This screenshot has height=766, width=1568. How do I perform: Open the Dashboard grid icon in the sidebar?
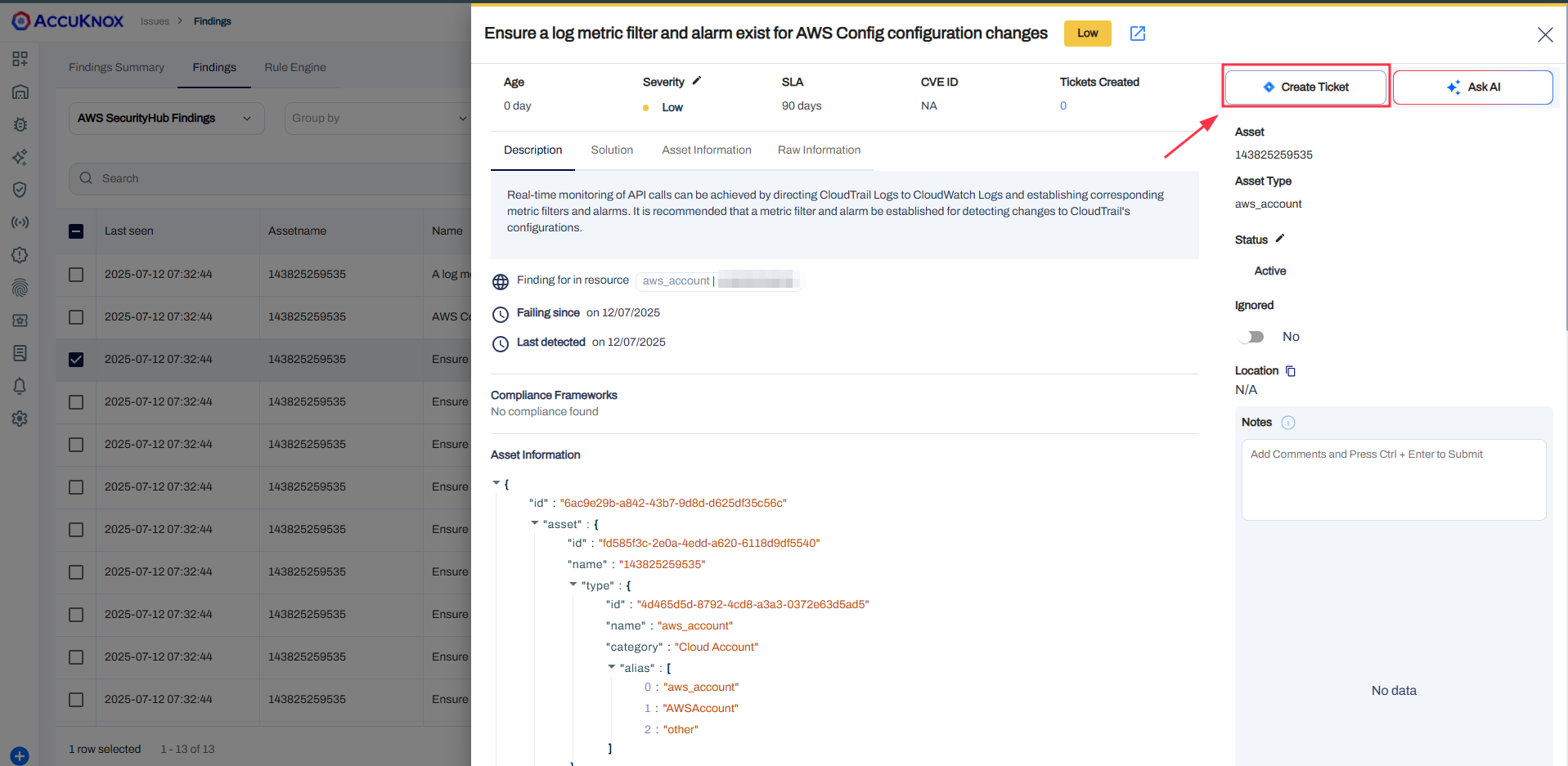tap(20, 59)
